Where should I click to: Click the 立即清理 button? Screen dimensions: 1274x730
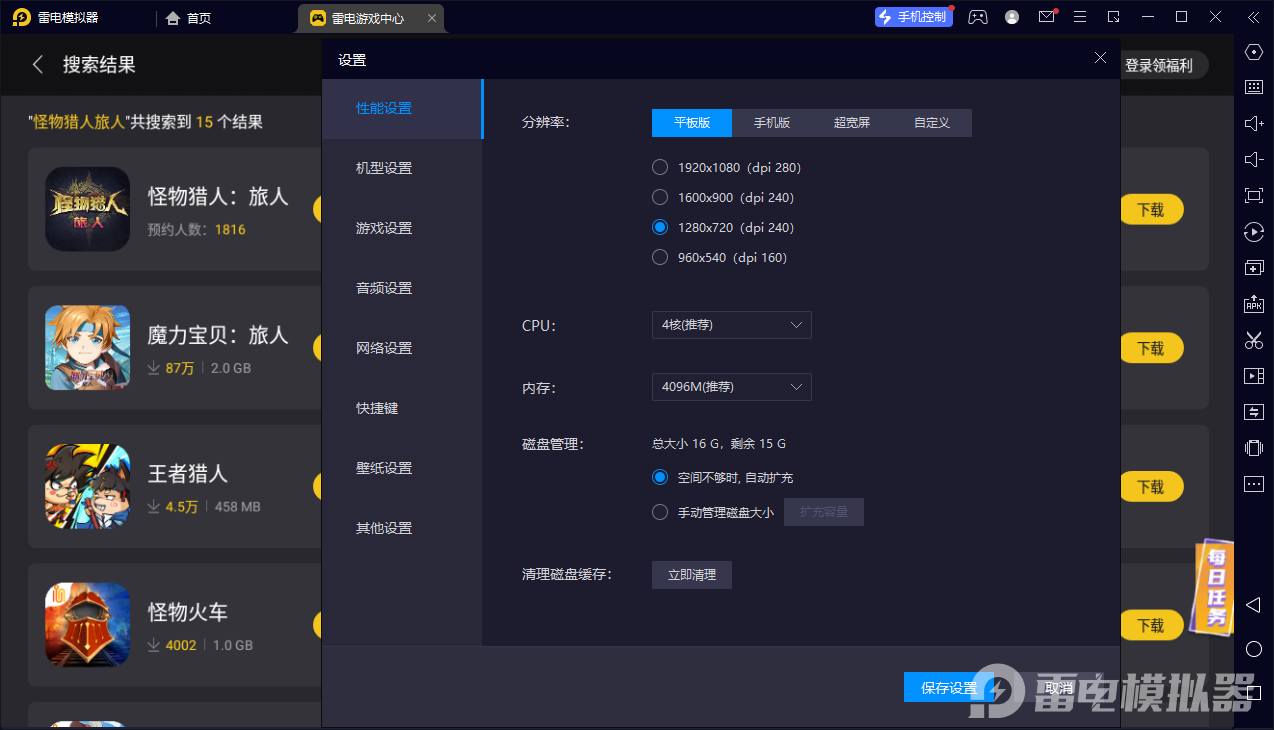point(691,575)
